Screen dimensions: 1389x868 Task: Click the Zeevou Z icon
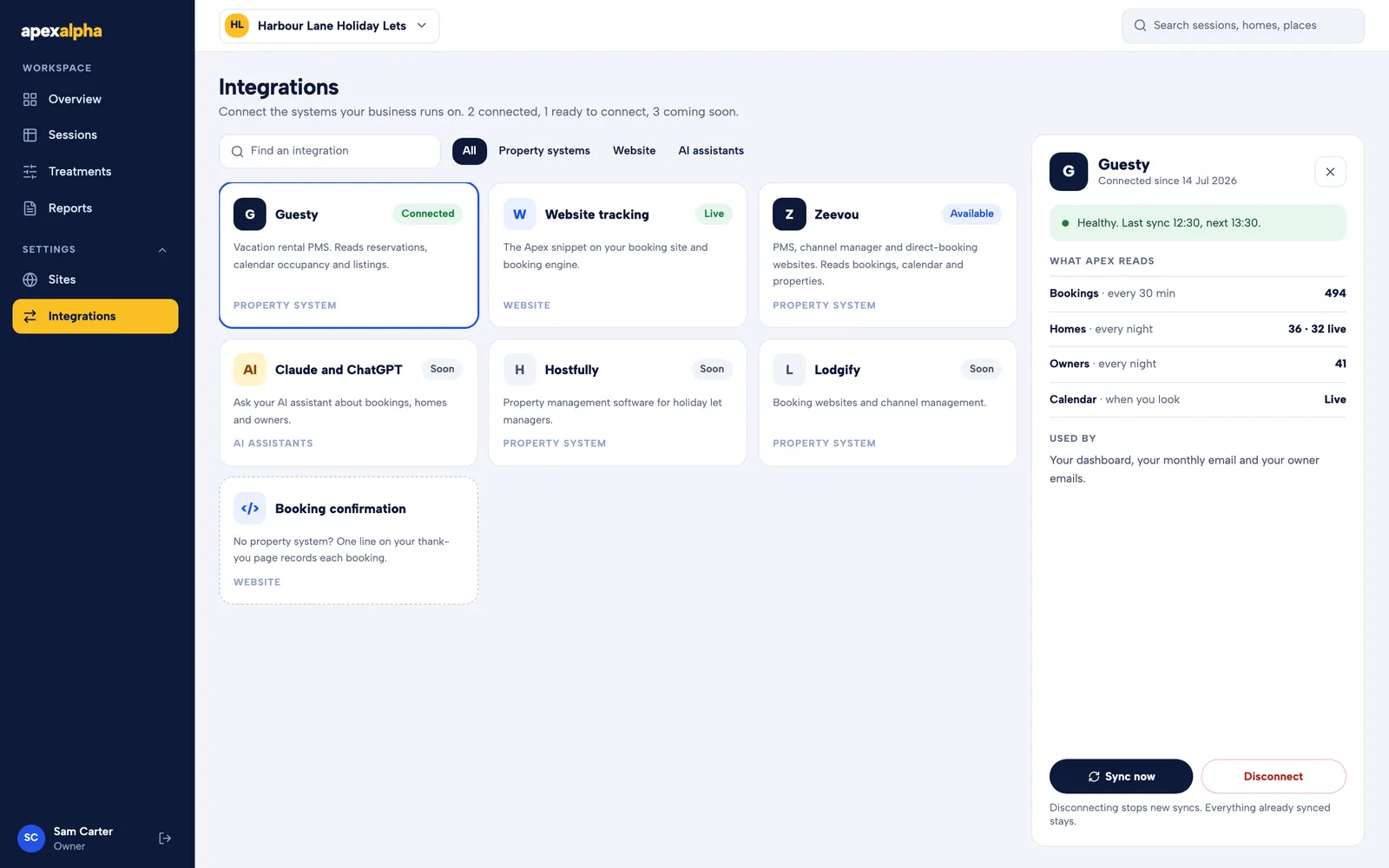[x=789, y=214]
